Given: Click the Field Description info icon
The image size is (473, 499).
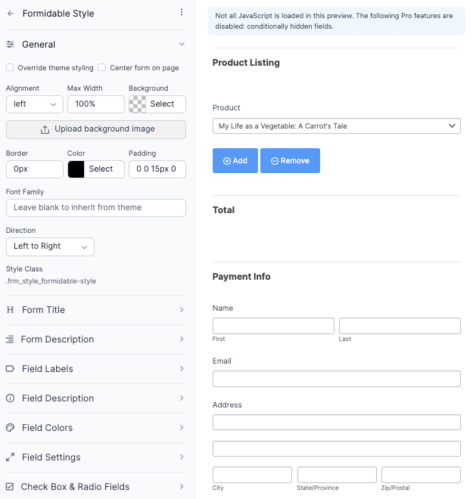Looking at the screenshot, I should point(10,398).
